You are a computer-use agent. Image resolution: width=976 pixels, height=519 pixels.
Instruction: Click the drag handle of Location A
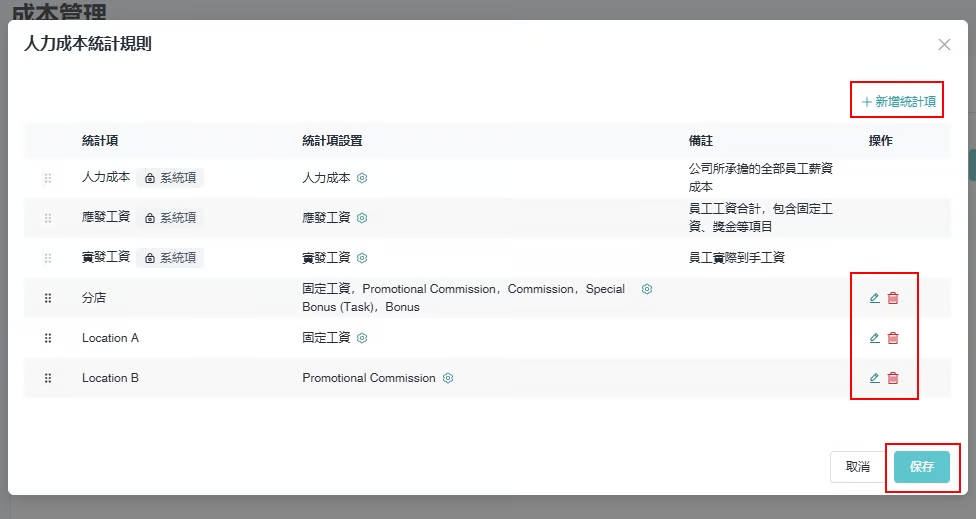[47, 338]
